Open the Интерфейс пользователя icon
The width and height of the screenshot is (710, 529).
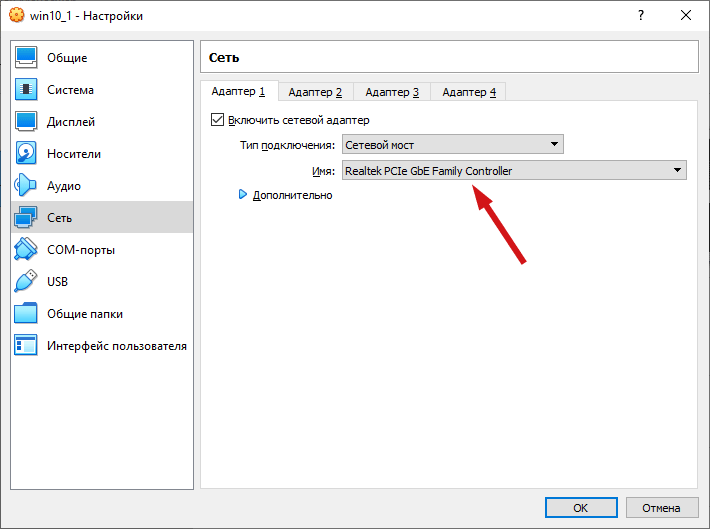tap(26, 346)
